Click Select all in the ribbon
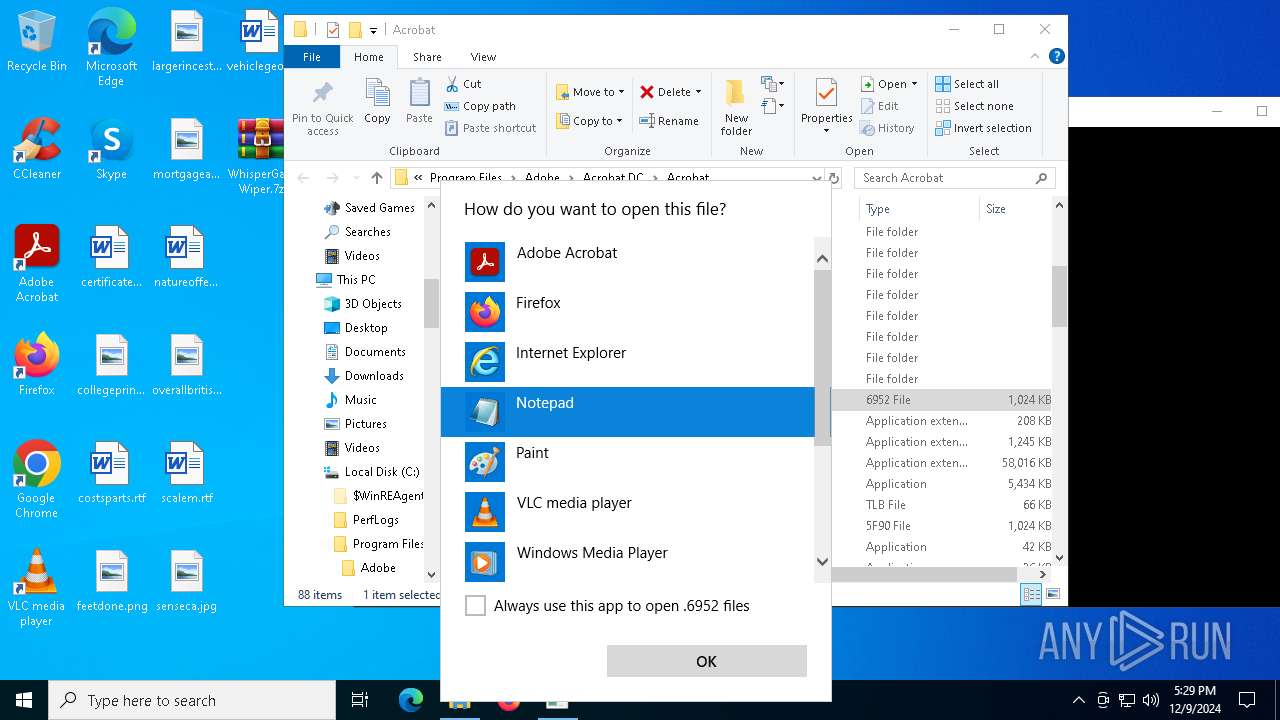The image size is (1280, 720). [x=967, y=84]
